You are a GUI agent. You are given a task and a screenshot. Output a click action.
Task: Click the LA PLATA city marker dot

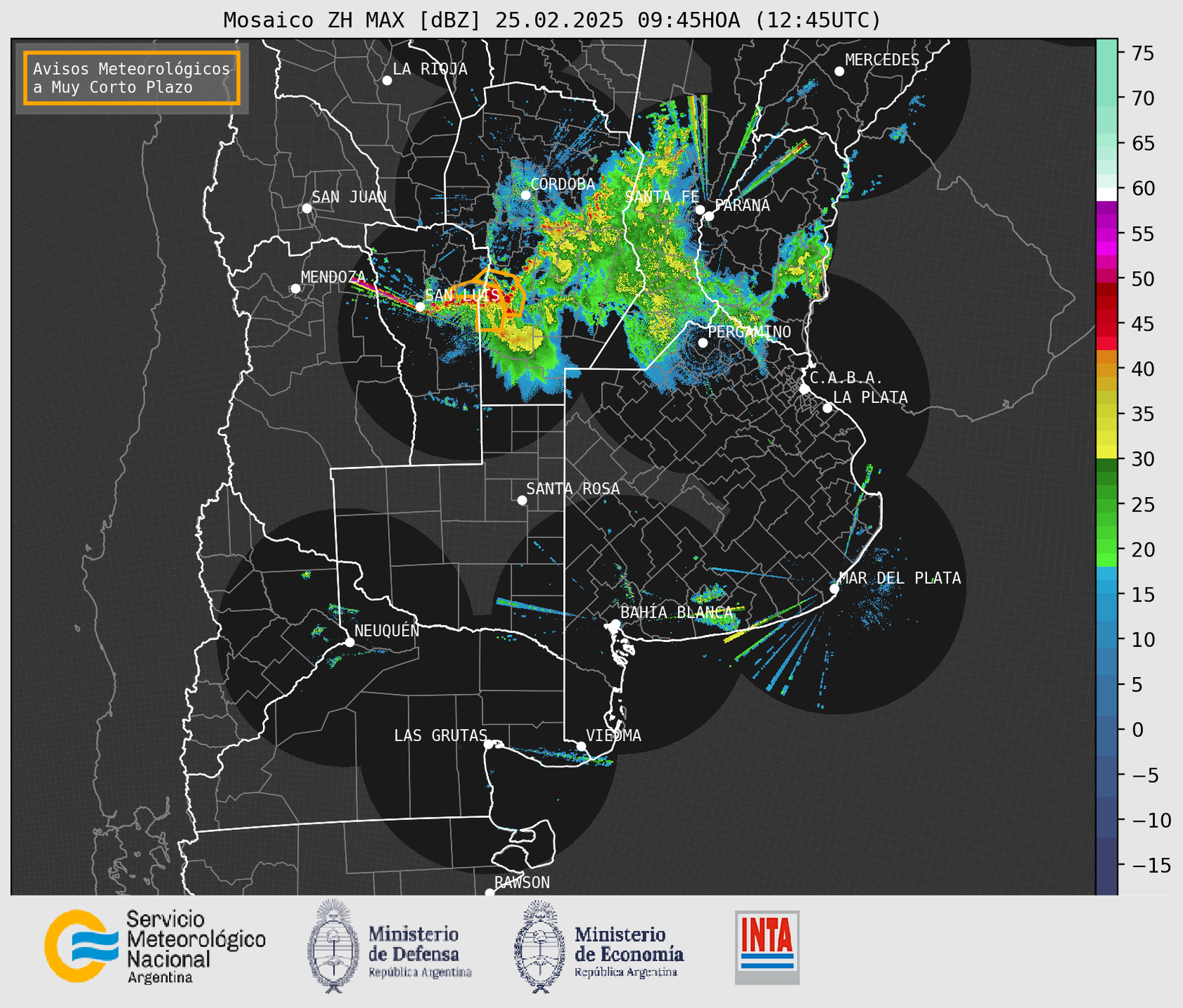(x=827, y=408)
